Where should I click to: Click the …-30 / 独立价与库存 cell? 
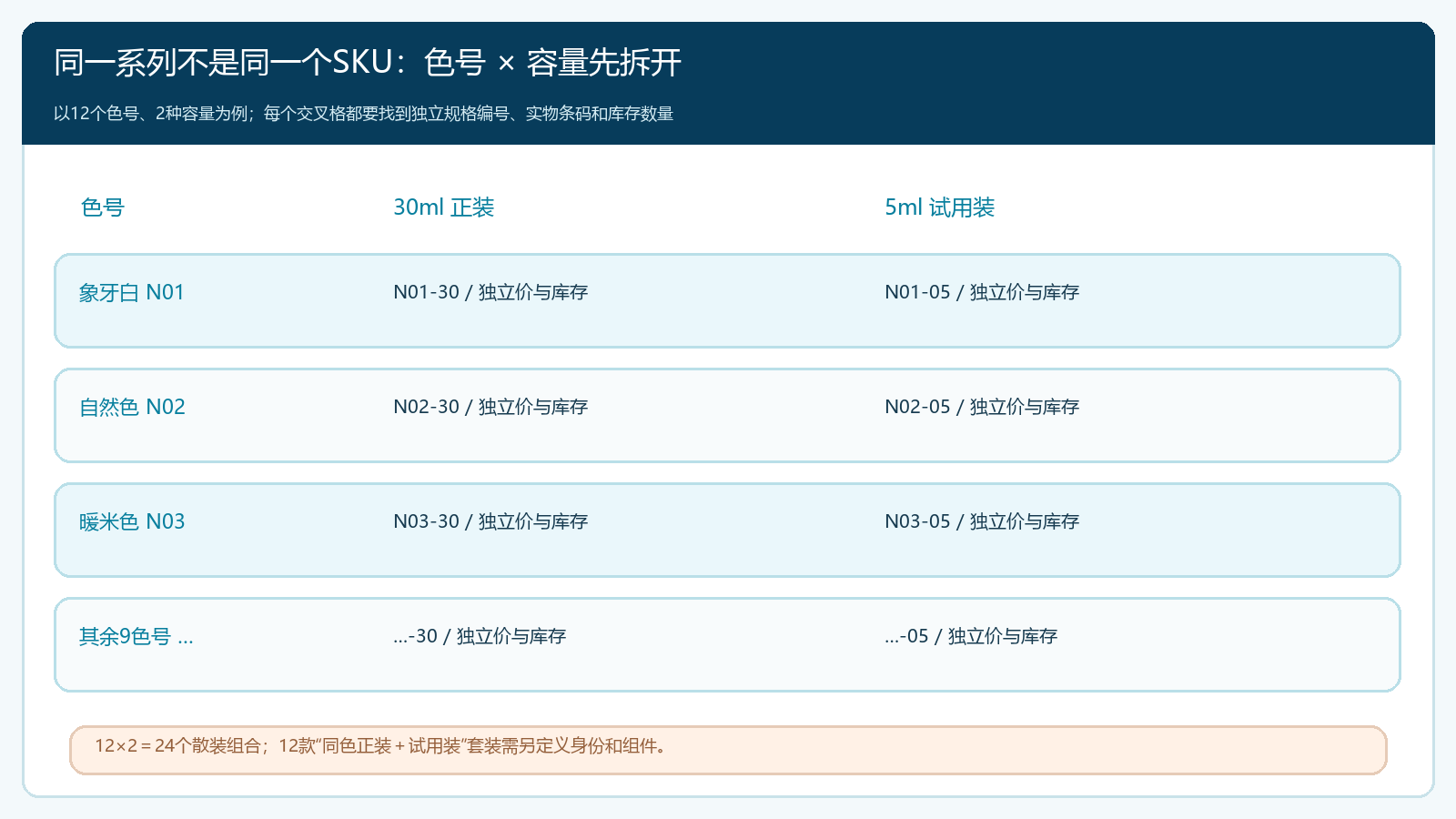480,636
